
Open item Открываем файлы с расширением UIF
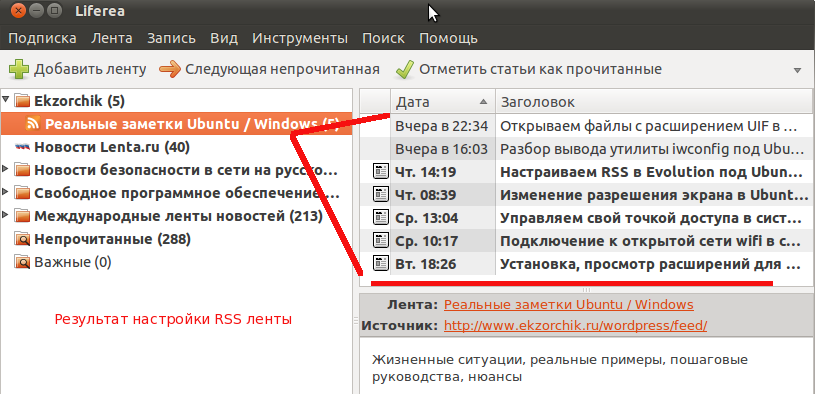click(654, 125)
